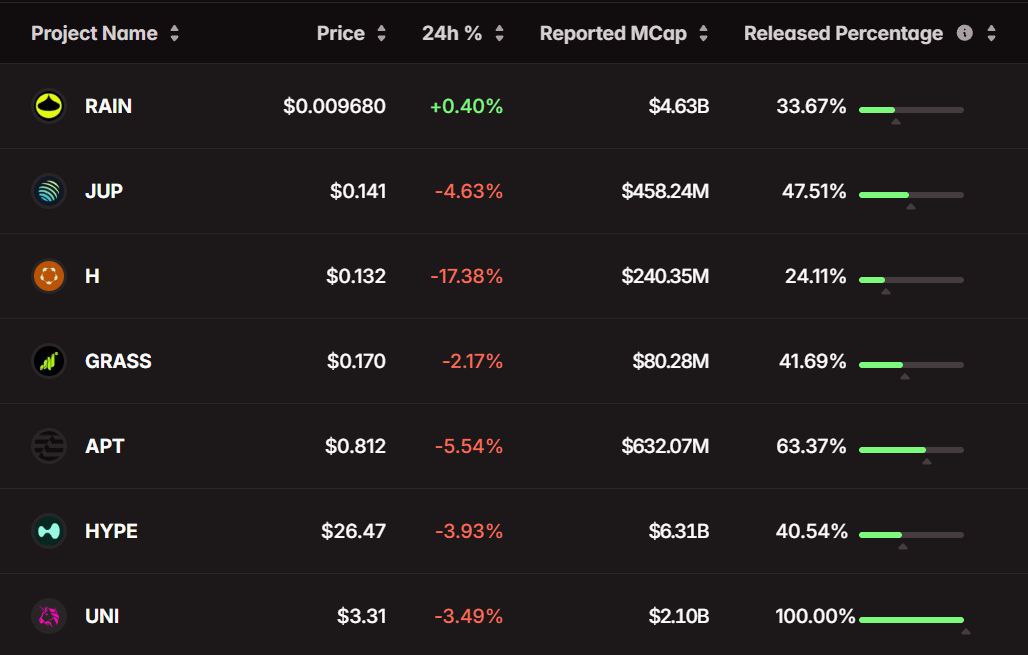Click the orange H token icon
The image size is (1028, 655).
48,276
